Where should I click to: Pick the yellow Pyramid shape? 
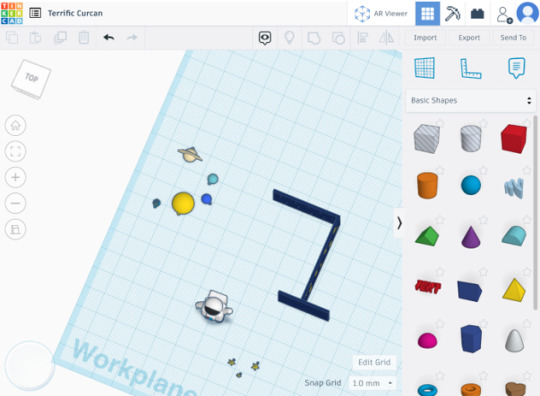tap(514, 290)
